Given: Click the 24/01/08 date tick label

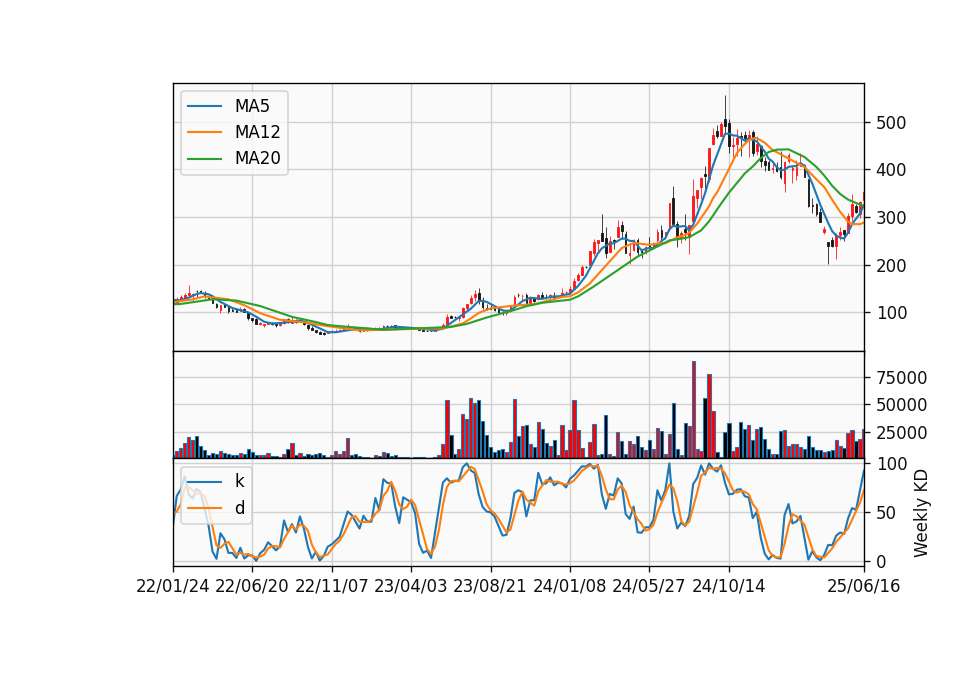Looking at the screenshot, I should (569, 587).
